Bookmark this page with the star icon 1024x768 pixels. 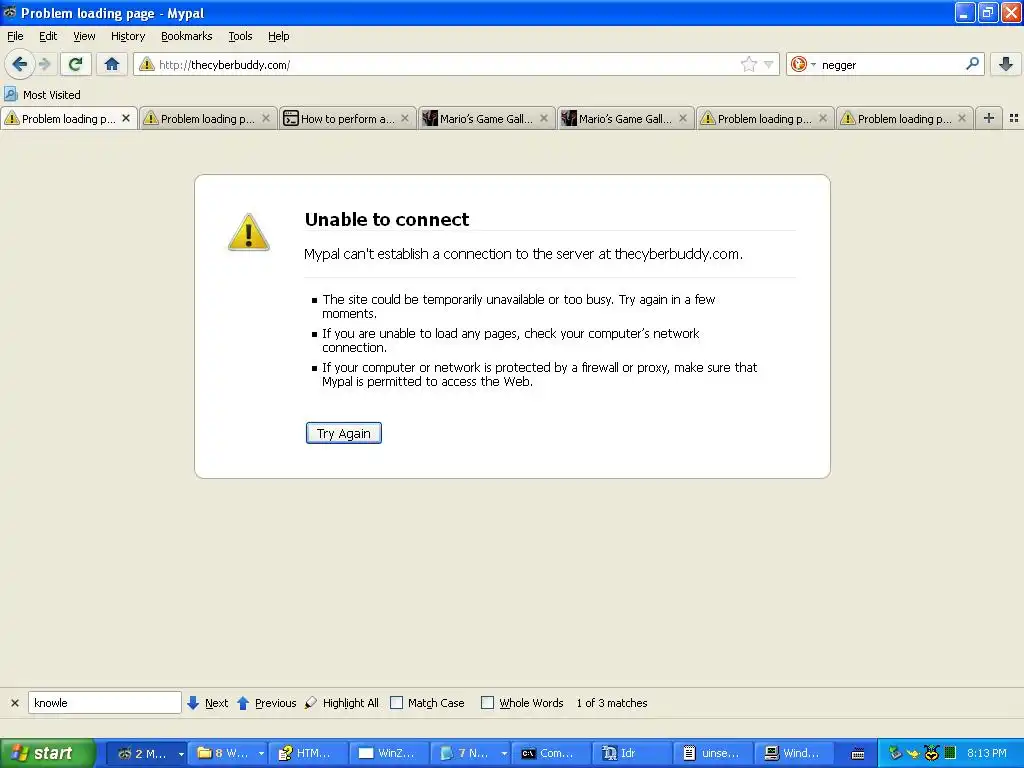coord(748,64)
